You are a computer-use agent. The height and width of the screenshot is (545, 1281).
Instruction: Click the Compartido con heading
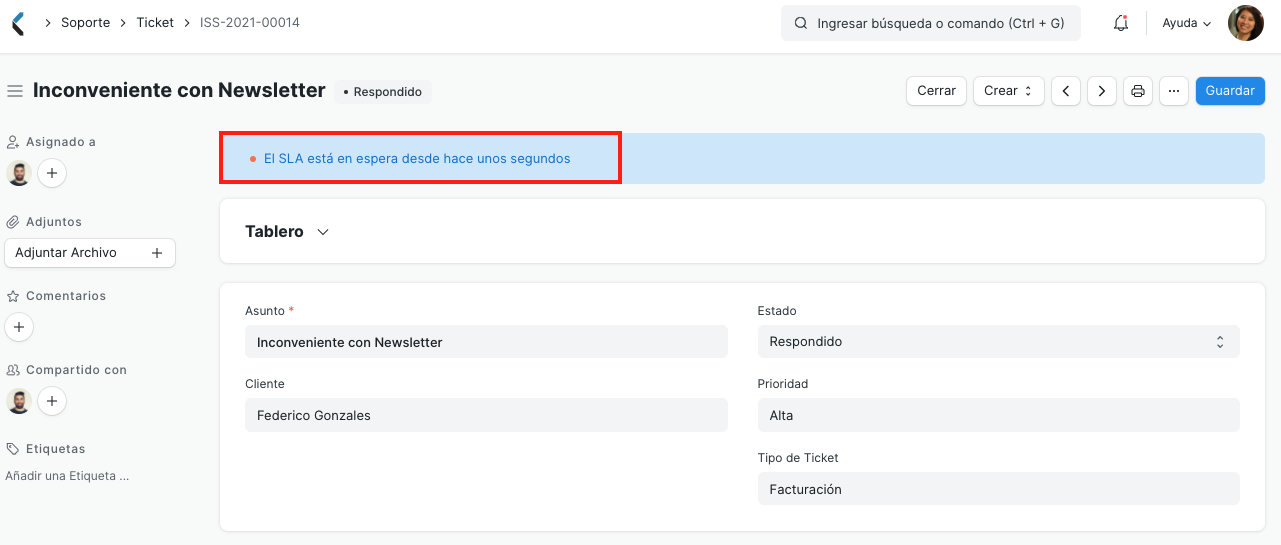click(66, 370)
